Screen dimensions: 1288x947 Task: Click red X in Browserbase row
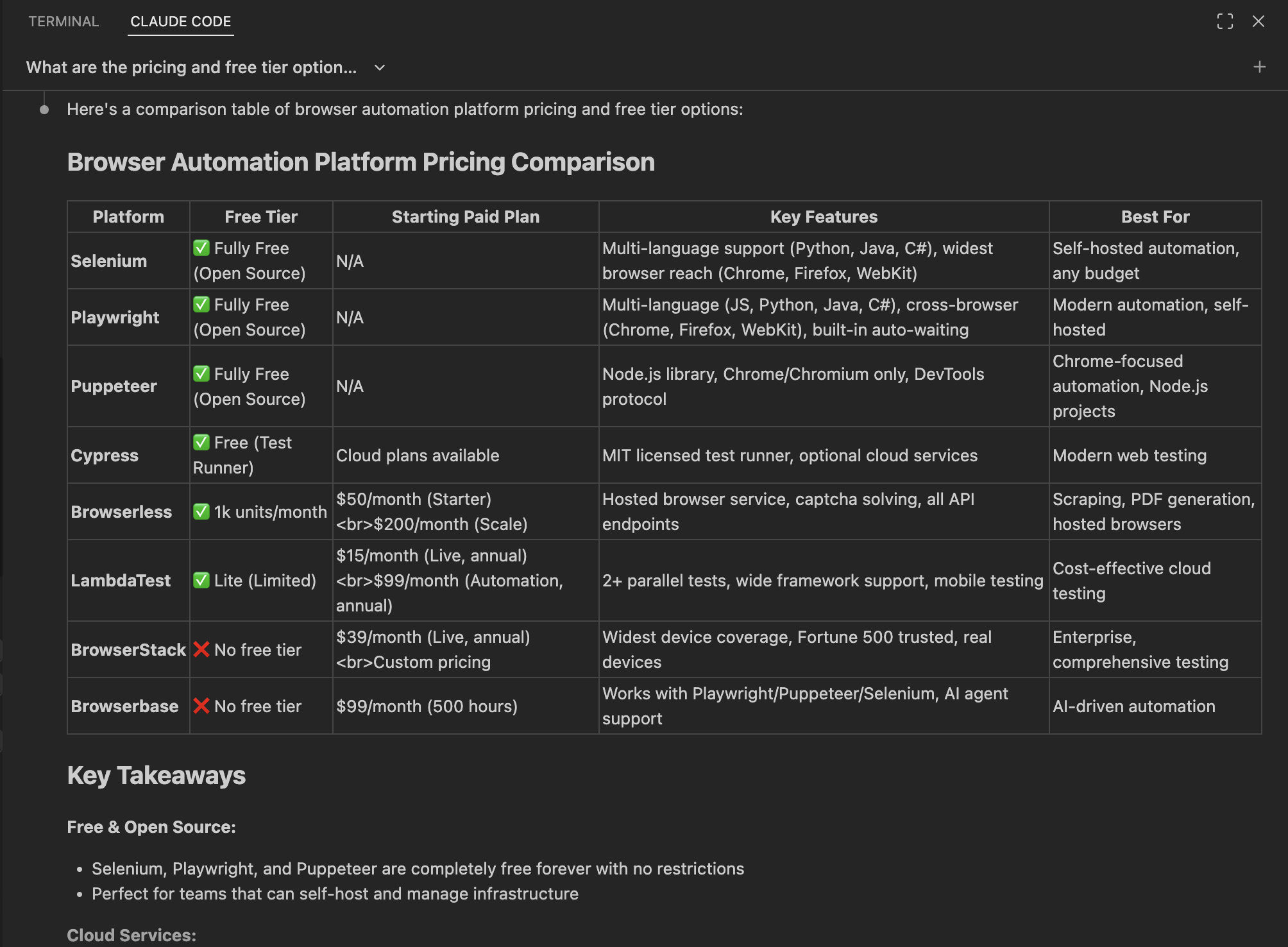pyautogui.click(x=201, y=706)
